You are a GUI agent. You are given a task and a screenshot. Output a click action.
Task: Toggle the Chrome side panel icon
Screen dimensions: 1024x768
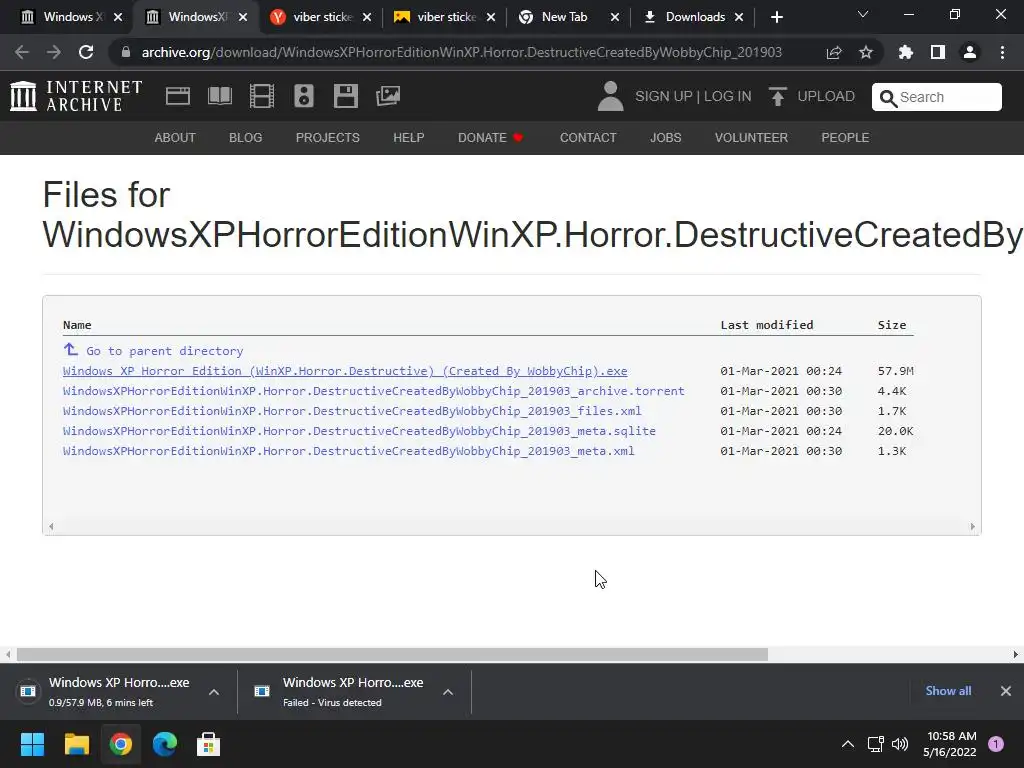938,52
